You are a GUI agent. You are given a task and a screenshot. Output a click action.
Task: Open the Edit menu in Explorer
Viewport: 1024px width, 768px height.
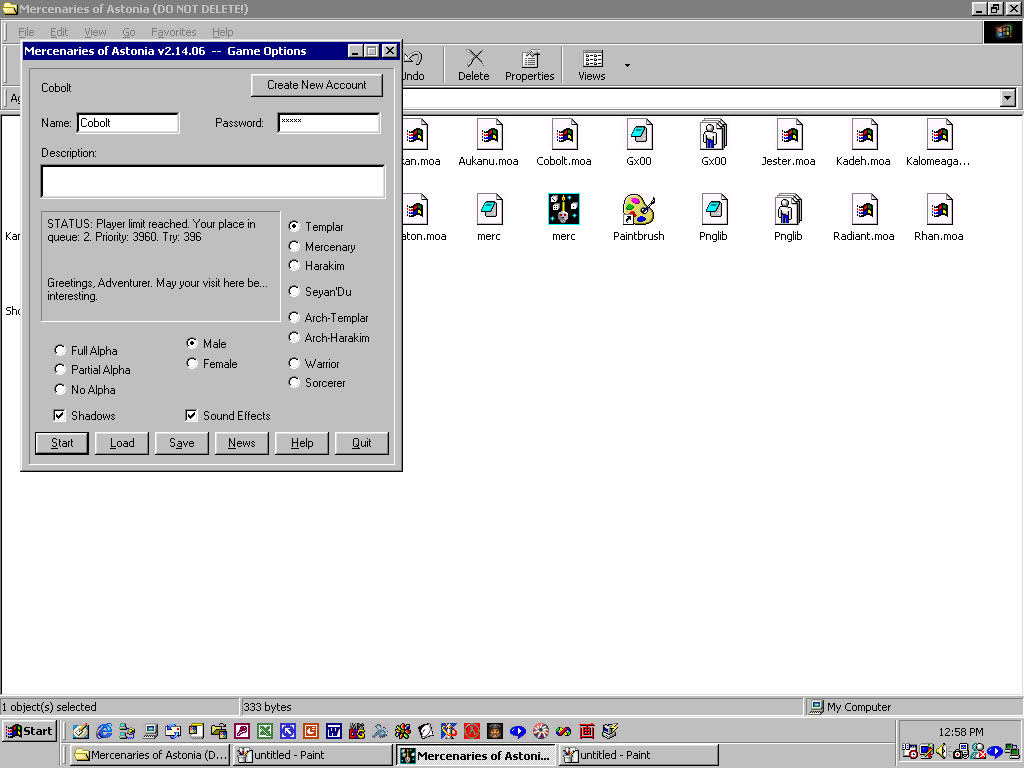(x=59, y=32)
